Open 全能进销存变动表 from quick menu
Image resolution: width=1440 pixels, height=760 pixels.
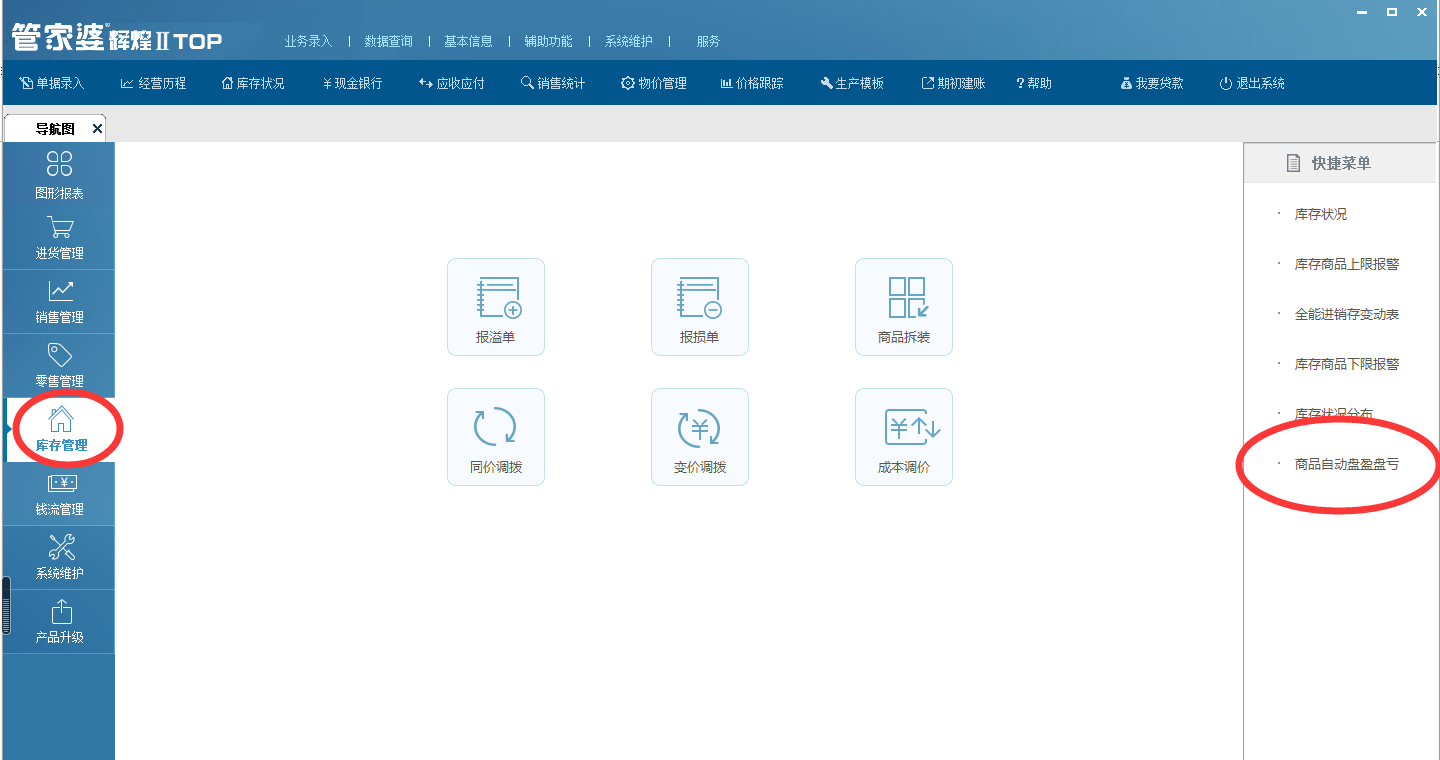(1346, 314)
